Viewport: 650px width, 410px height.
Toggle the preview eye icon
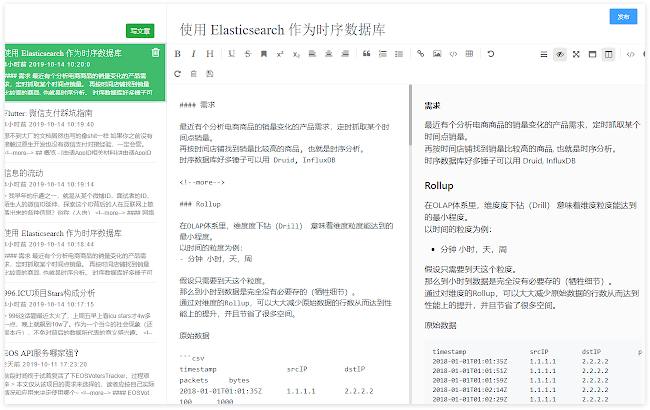[x=560, y=54]
